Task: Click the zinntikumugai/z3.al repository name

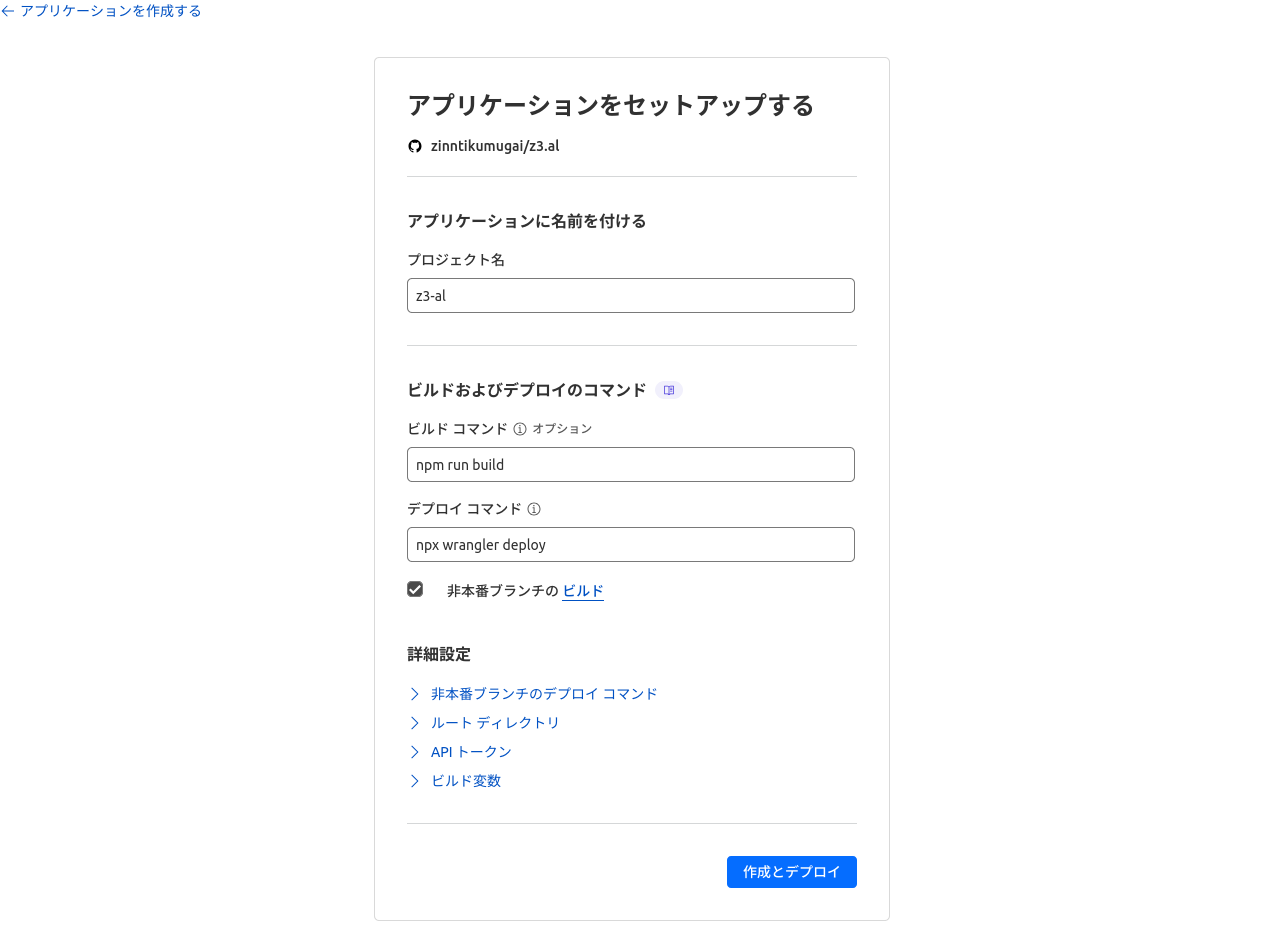Action: pos(494,146)
